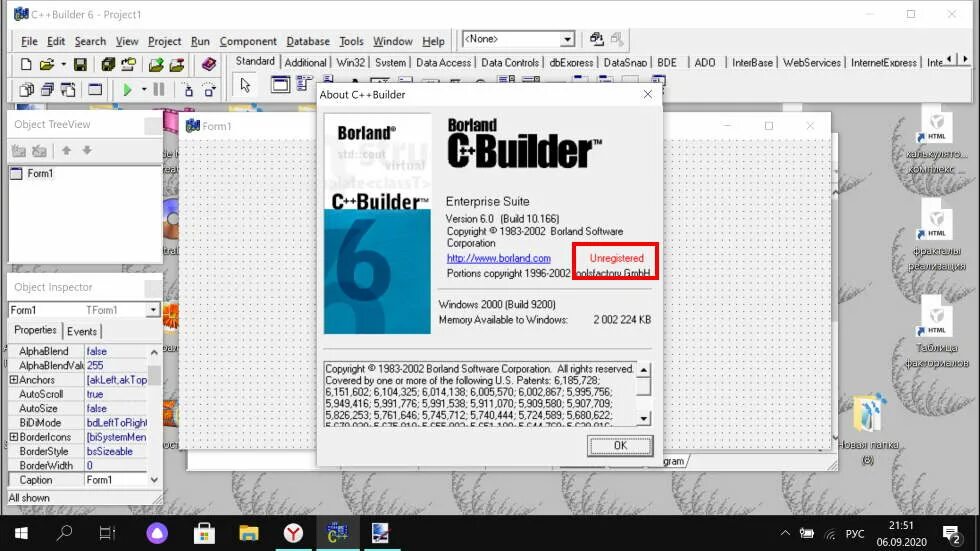Open the Database menu
The image size is (980, 551).
tap(308, 41)
